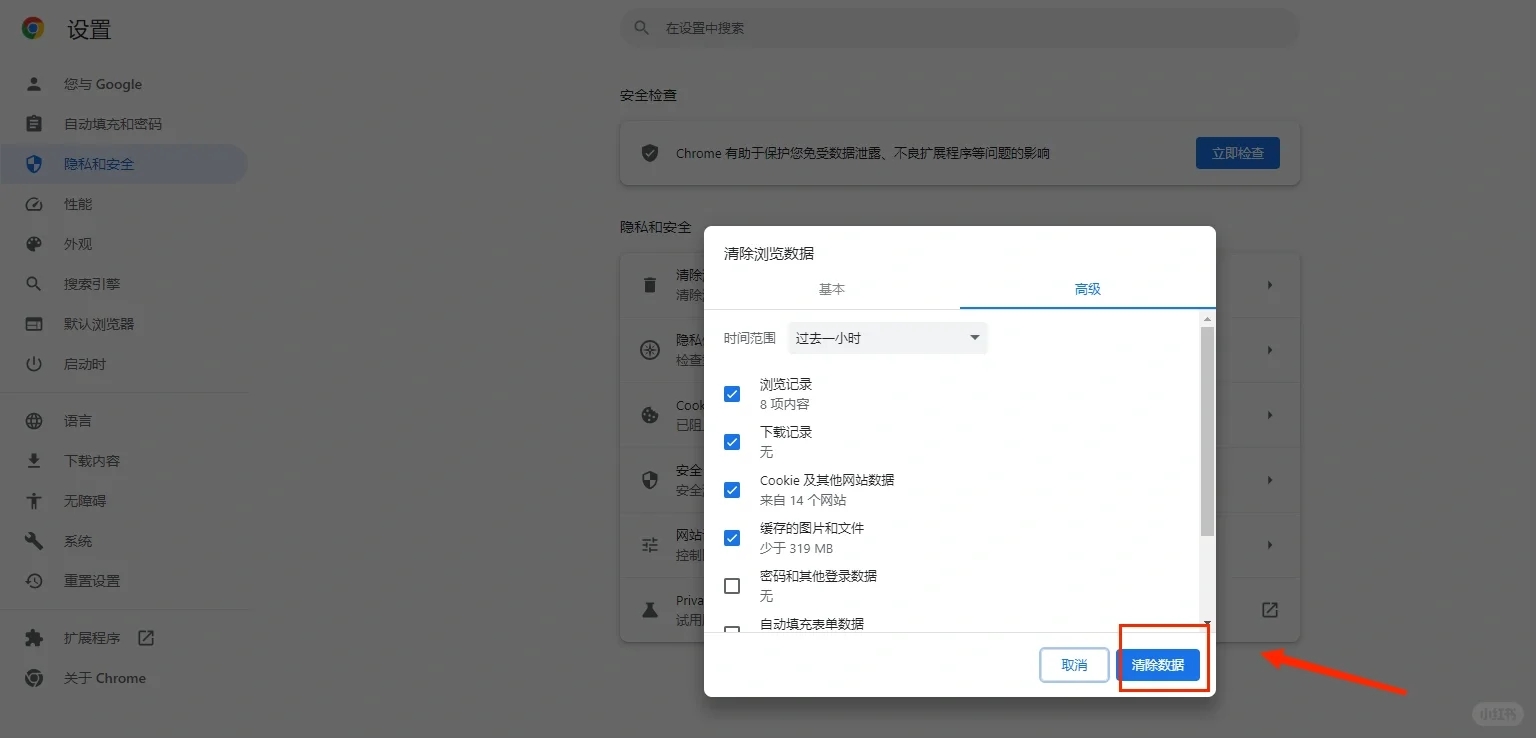
Task: Expand the security row arrow
Action: coord(1269,480)
